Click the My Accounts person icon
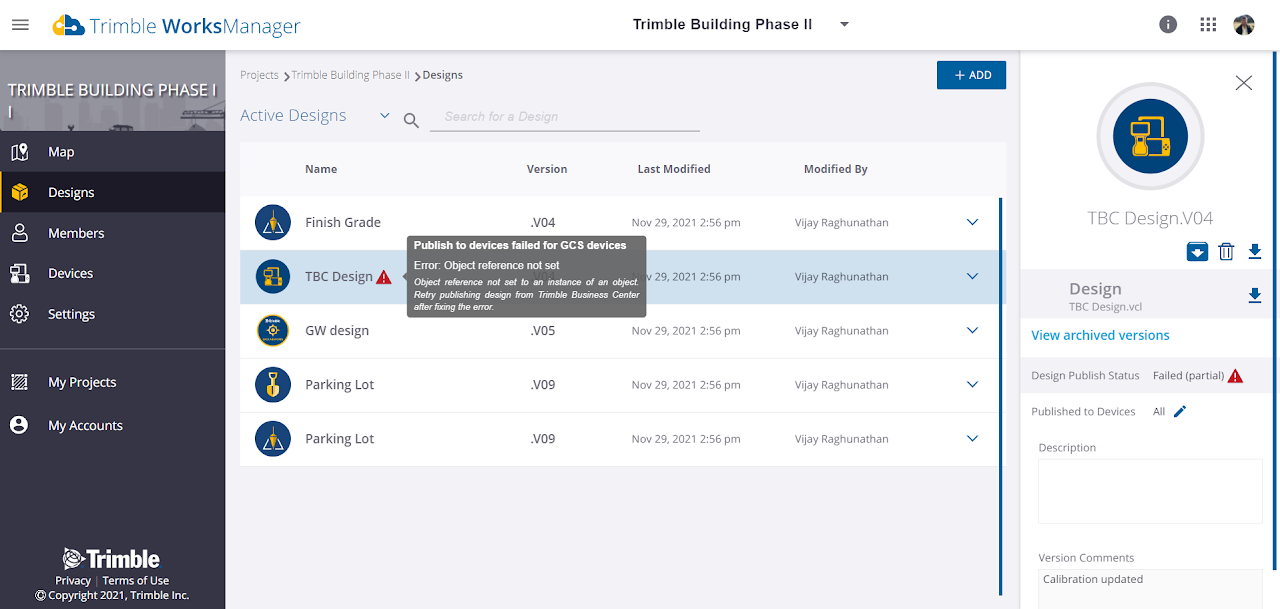 (19, 425)
